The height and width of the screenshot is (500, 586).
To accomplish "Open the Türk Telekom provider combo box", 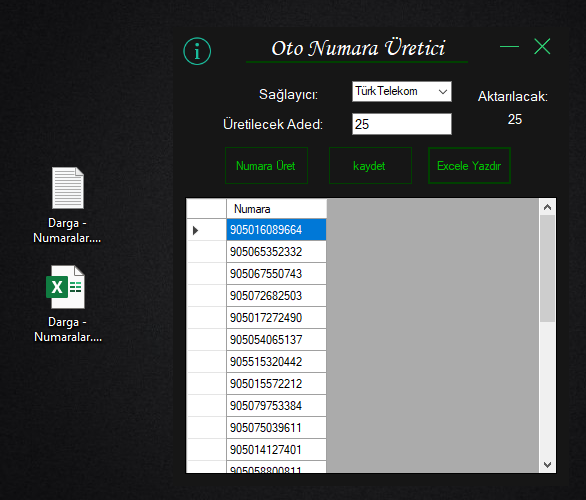I will pos(402,92).
